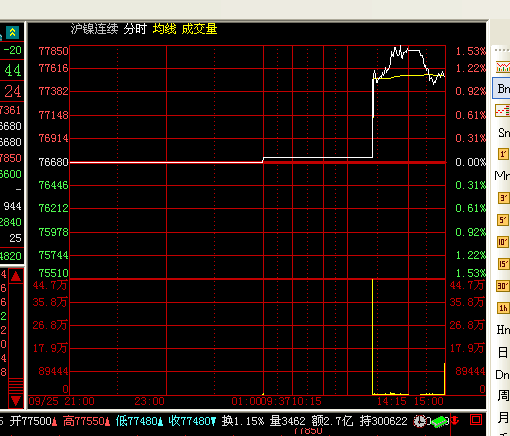Click the red up arrow in the left panel scrollbar

(16, 276)
